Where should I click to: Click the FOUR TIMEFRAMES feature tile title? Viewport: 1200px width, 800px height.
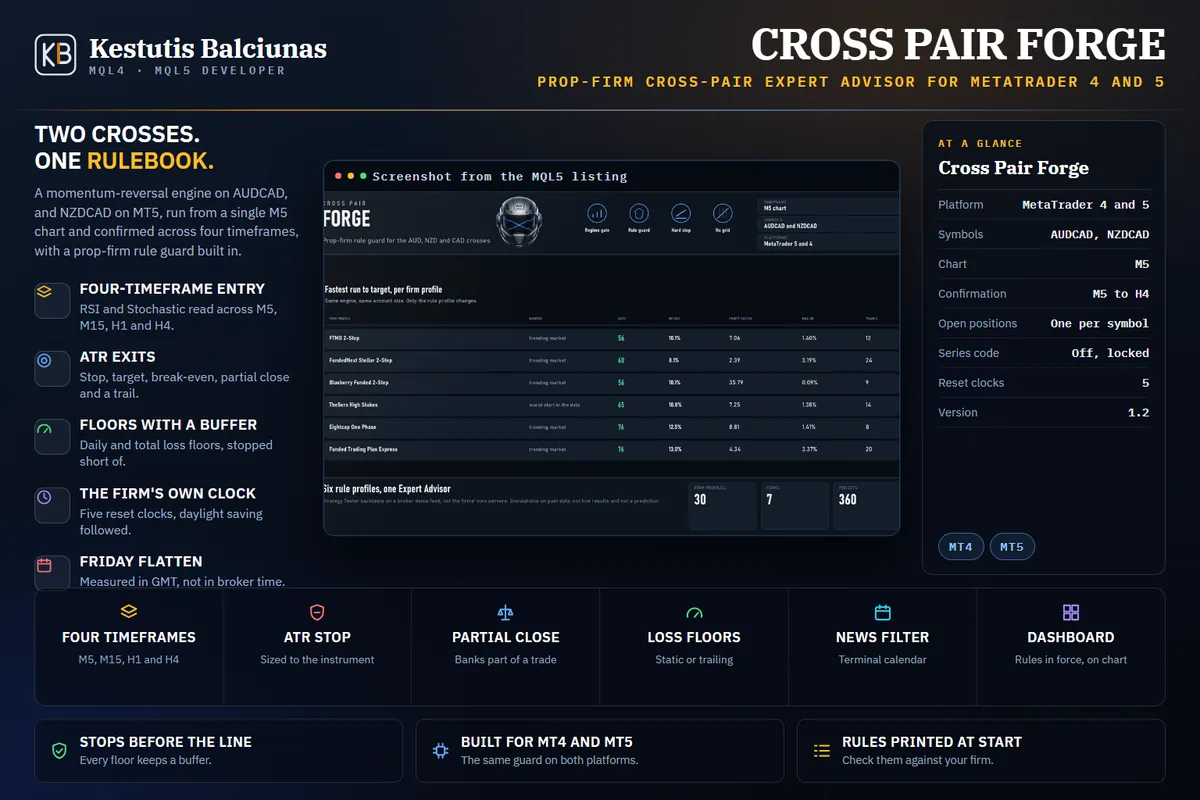pos(128,637)
